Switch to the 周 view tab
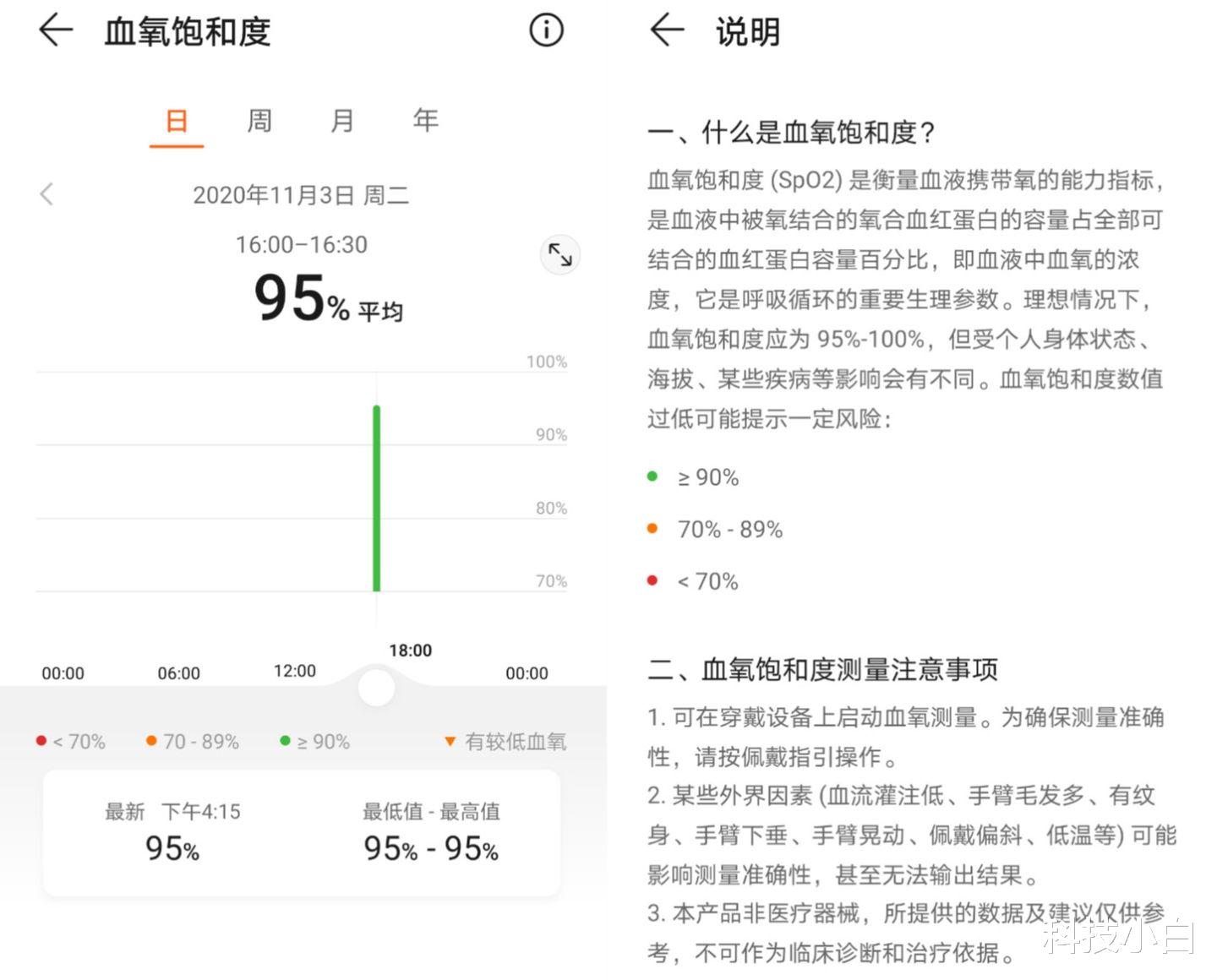The width and height of the screenshot is (1217, 980). 259,121
